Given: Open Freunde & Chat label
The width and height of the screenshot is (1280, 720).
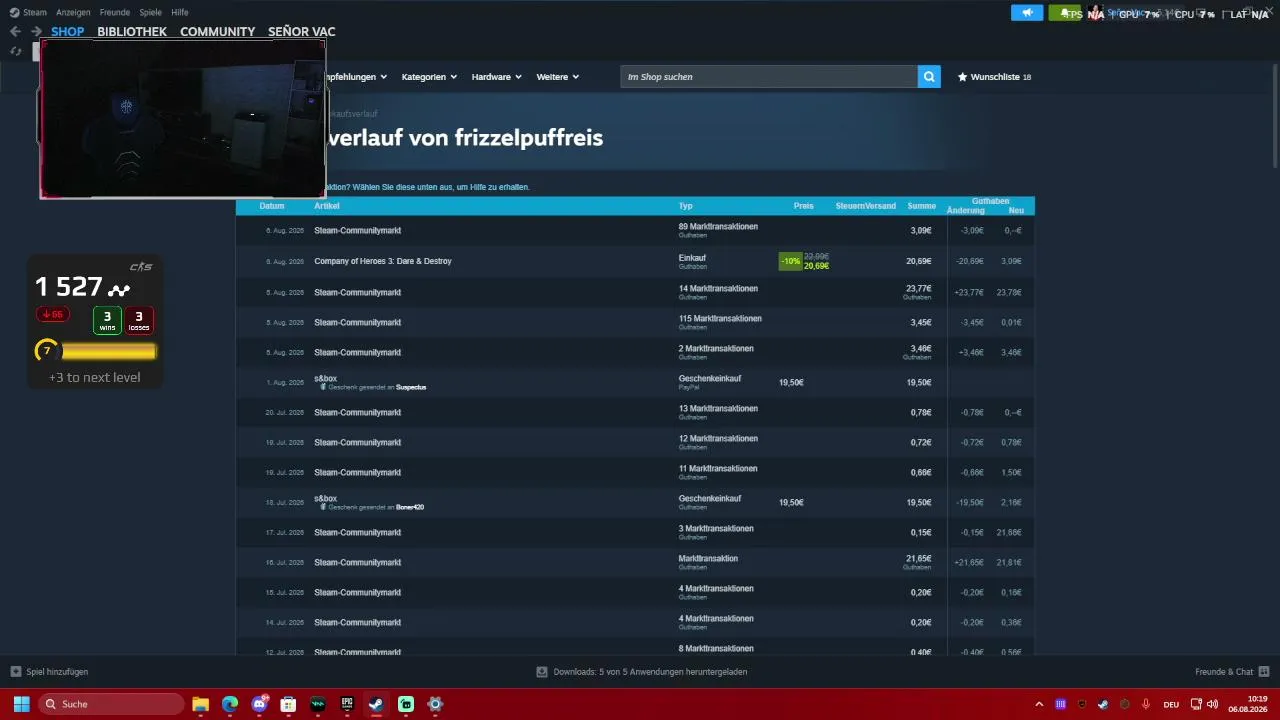Looking at the screenshot, I should [x=1224, y=672].
